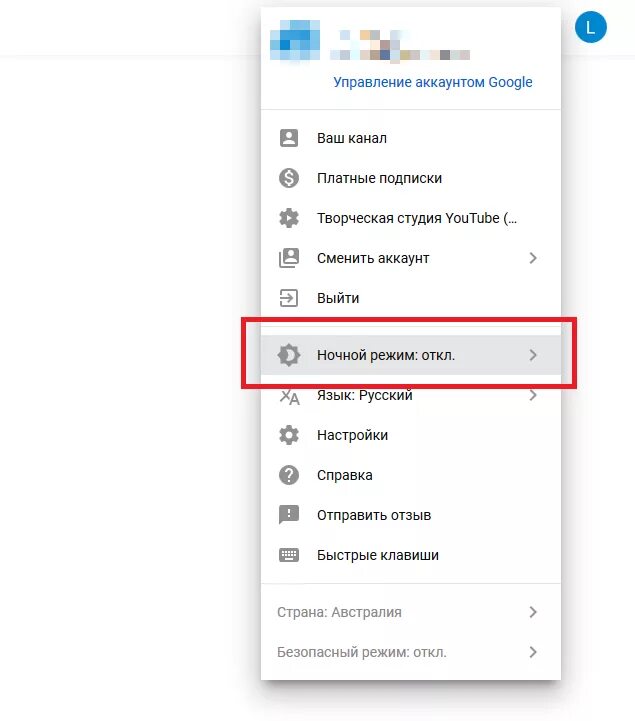Select the Настройки menu entry
The height and width of the screenshot is (721, 635).
tap(411, 435)
